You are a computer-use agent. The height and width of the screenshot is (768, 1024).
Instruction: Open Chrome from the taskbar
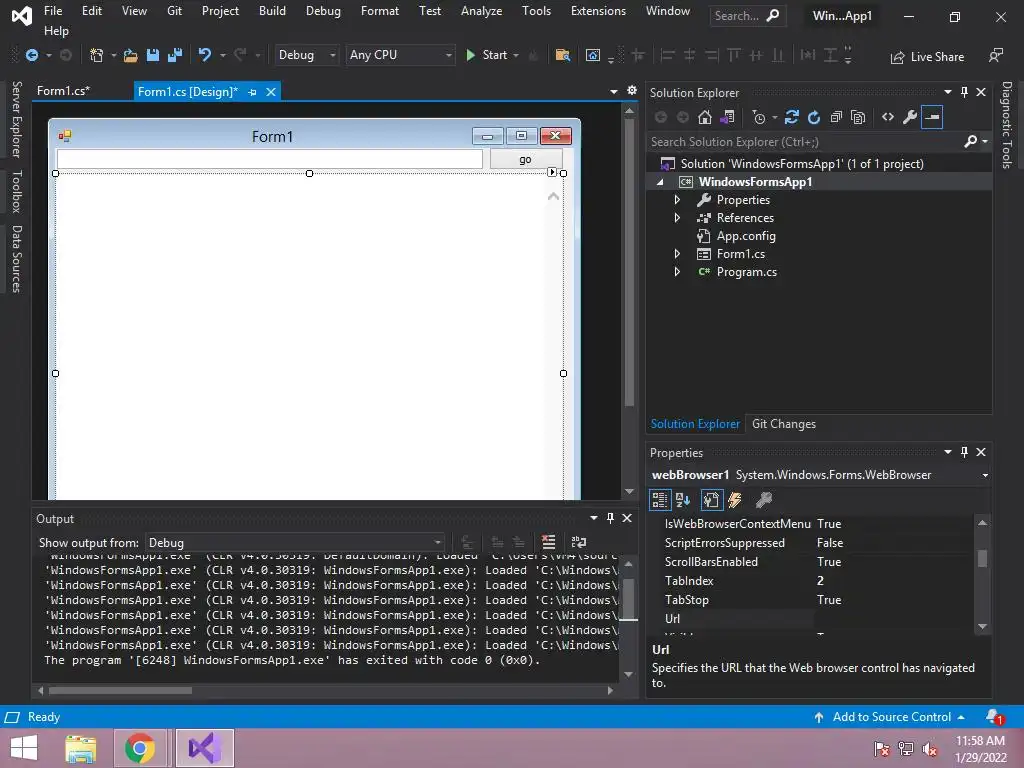point(140,748)
